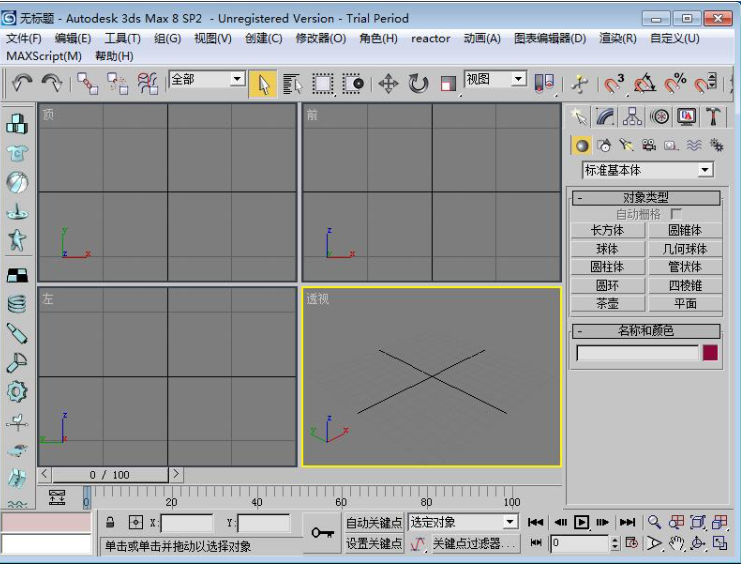This screenshot has height=568, width=741.
Task: Toggle the Spinner Snap
Action: coord(706,83)
